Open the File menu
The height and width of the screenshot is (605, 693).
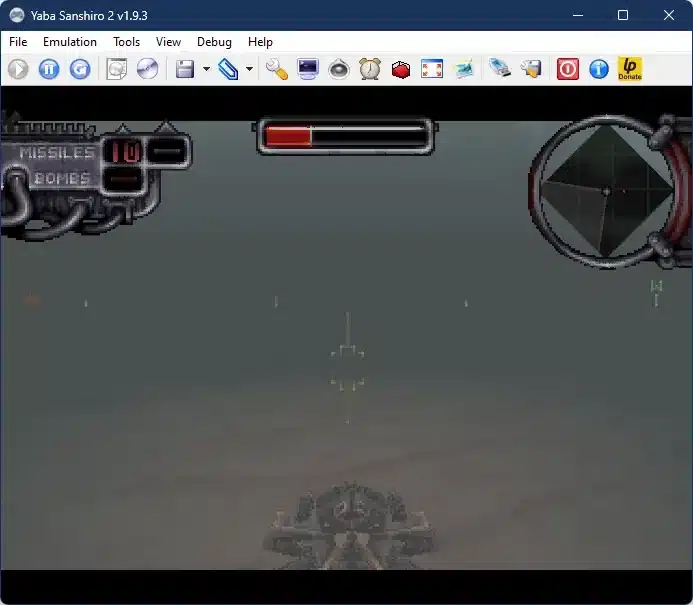18,42
